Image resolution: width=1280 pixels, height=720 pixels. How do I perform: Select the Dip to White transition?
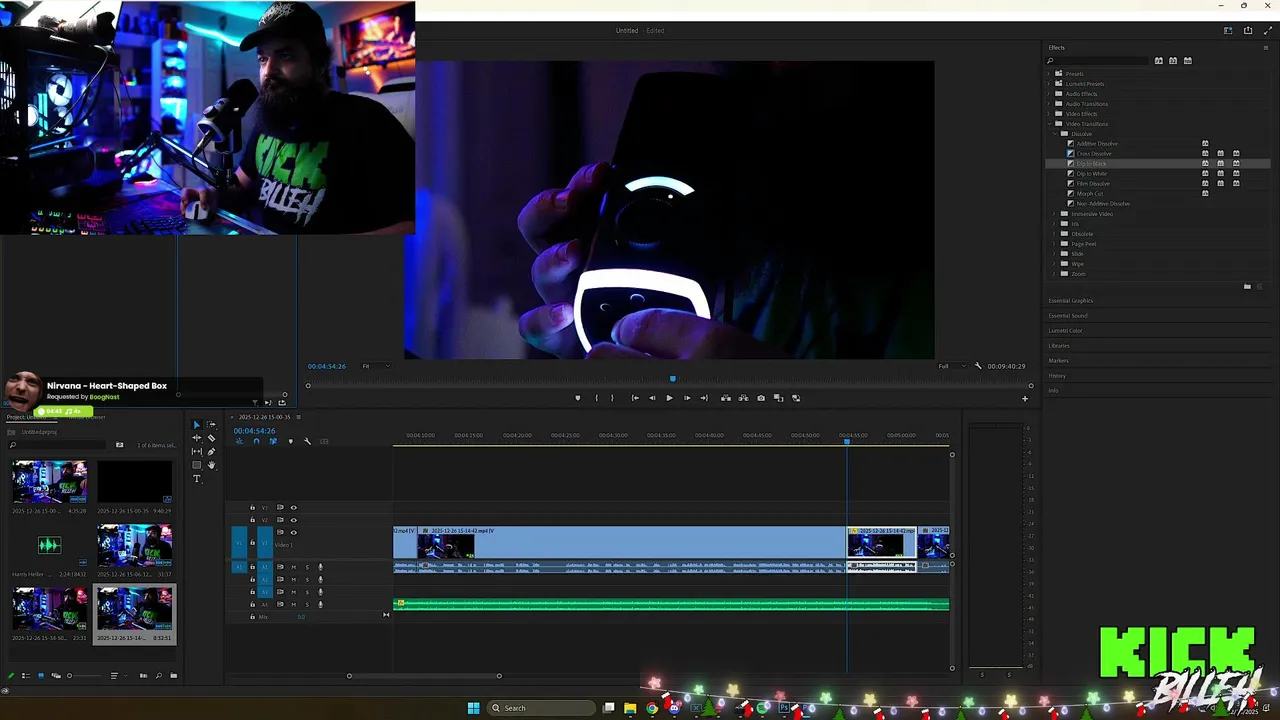1091,174
